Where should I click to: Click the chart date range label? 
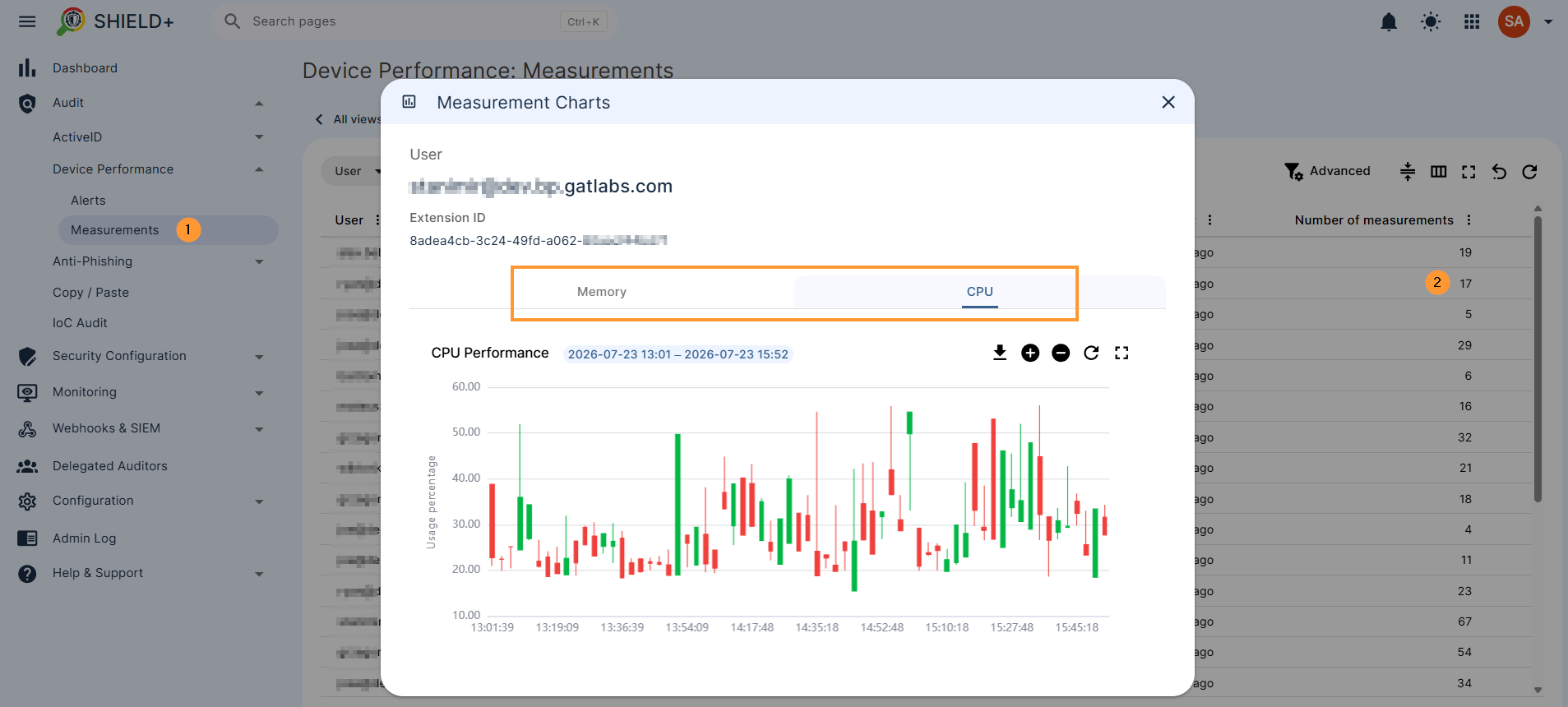tap(678, 354)
